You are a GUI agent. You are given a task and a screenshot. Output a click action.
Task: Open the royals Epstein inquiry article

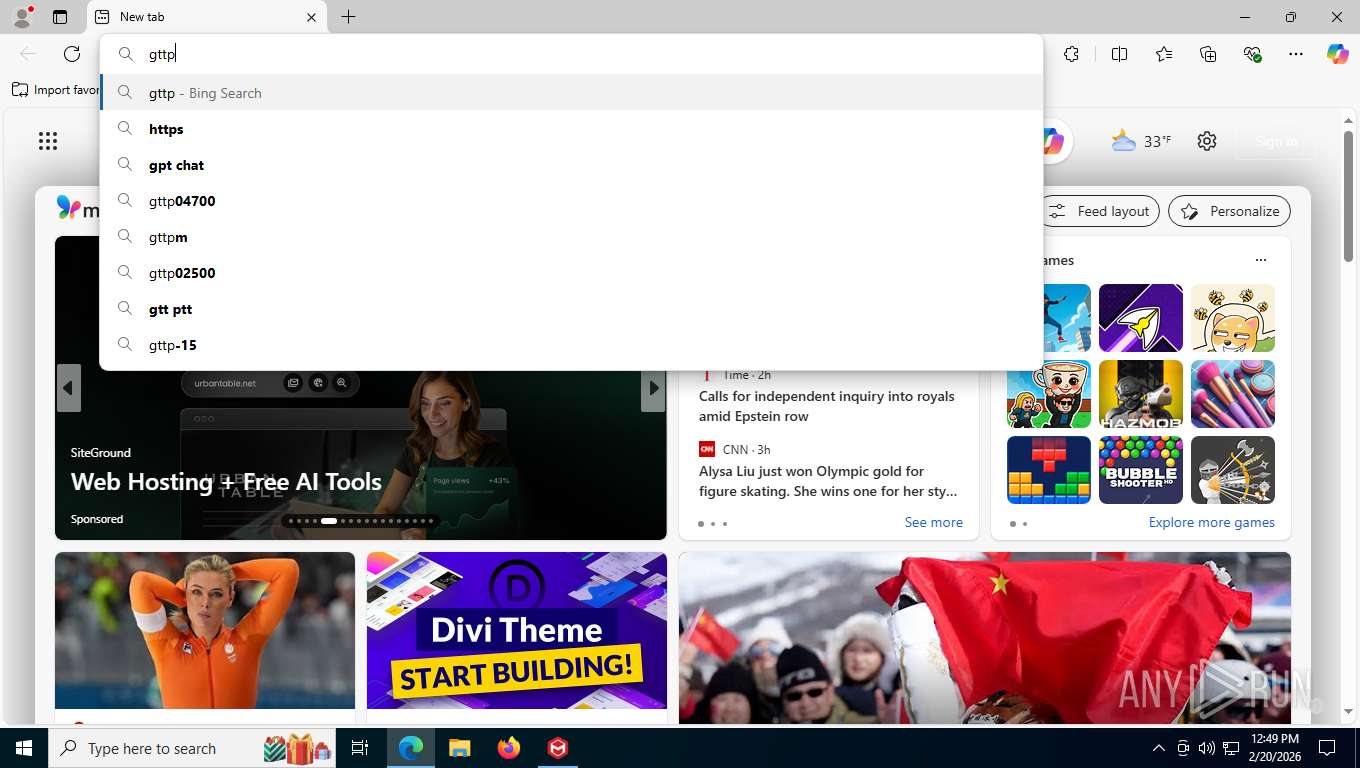(x=827, y=406)
